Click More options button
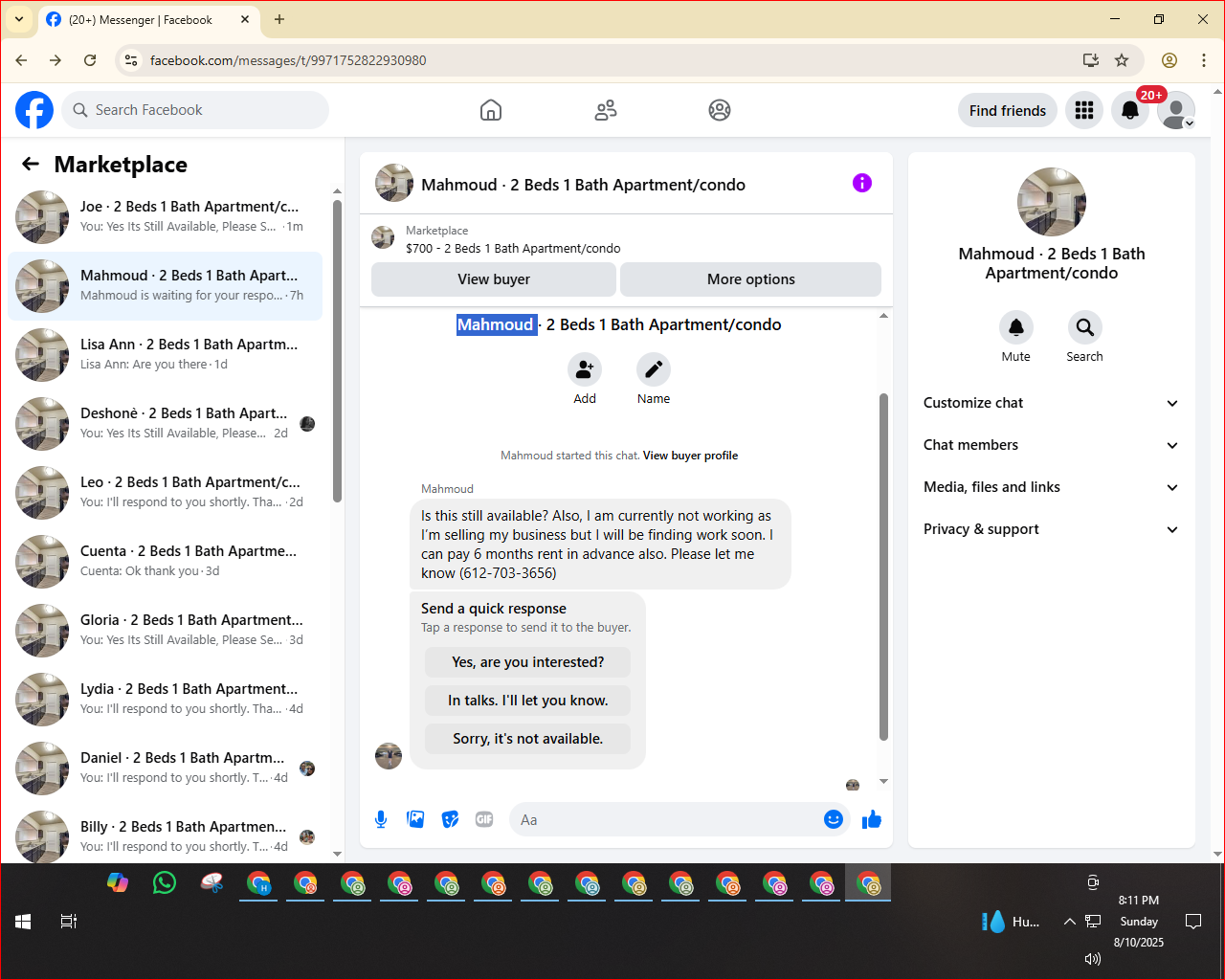The height and width of the screenshot is (980, 1225). pyautogui.click(x=751, y=279)
